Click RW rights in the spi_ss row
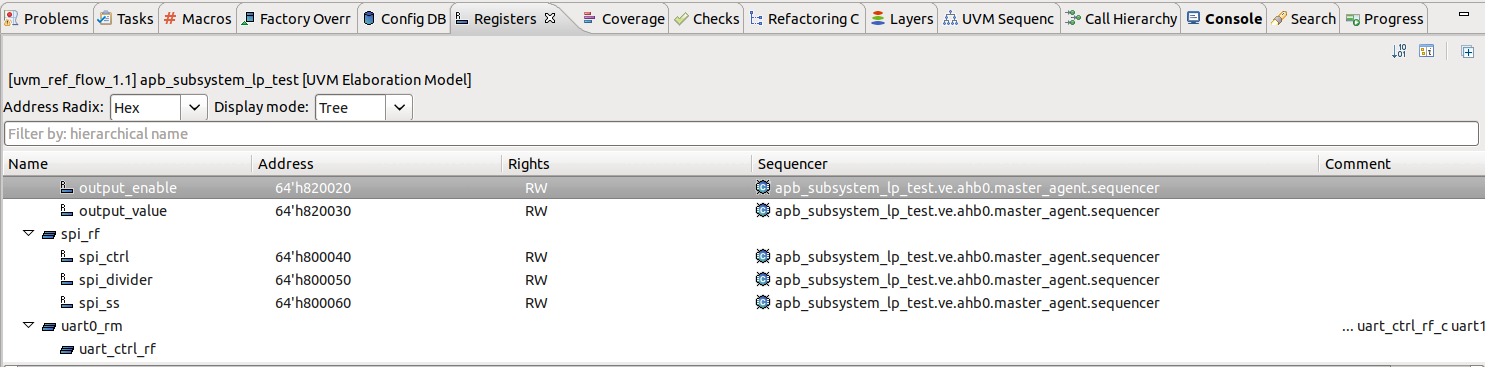 tap(536, 303)
